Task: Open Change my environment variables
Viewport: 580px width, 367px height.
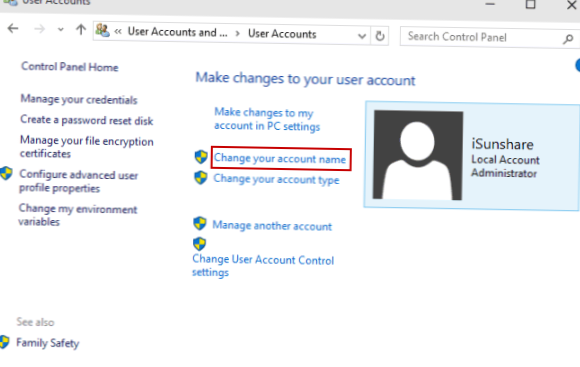Action: pos(78,215)
